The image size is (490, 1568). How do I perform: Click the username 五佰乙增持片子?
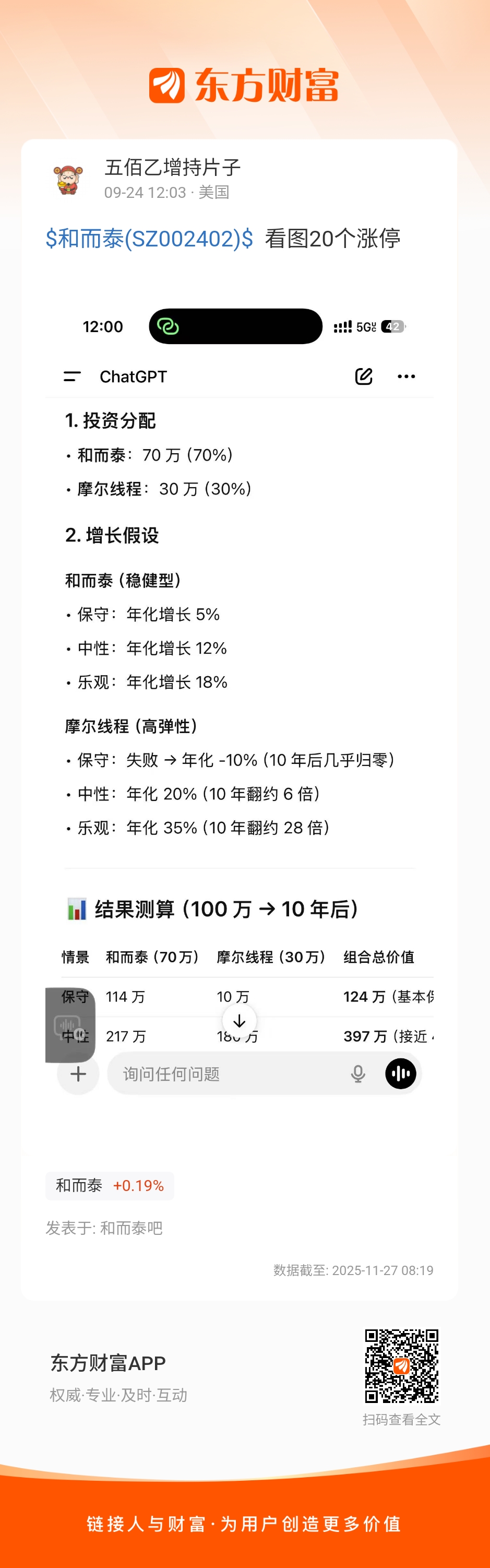pos(172,167)
